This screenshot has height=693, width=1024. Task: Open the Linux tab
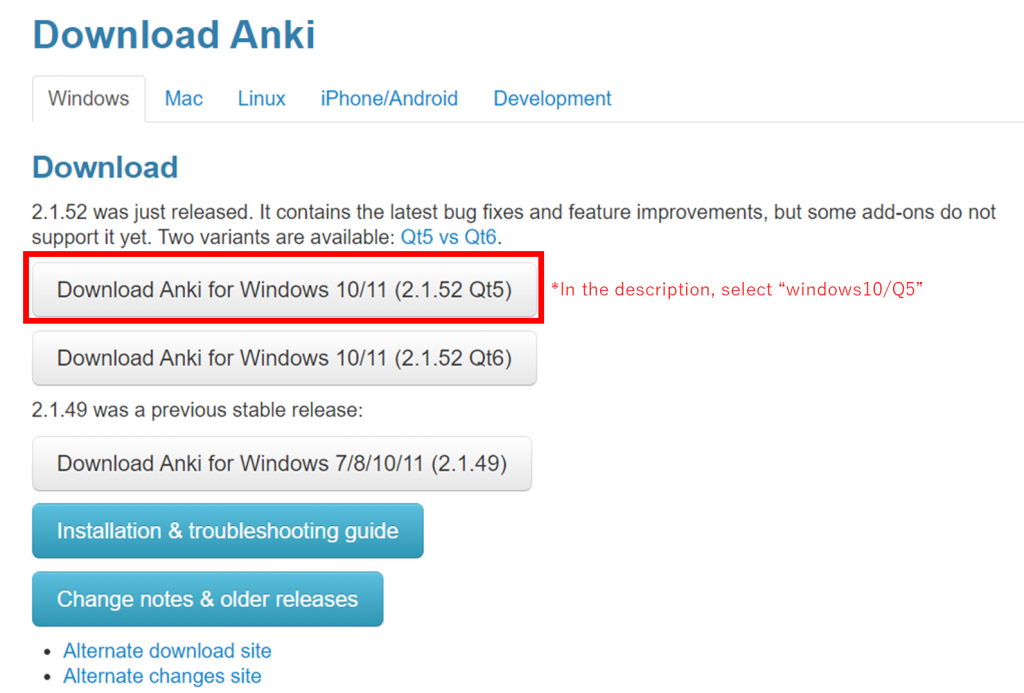[261, 99]
